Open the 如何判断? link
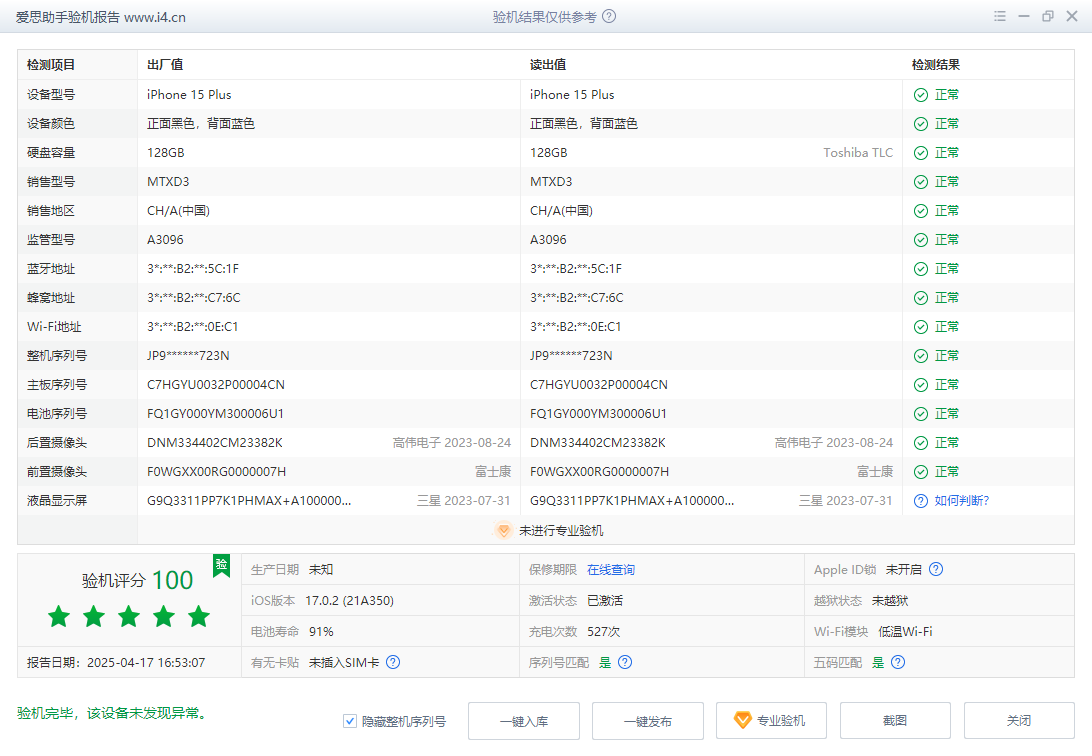1092x756 pixels. pos(961,501)
